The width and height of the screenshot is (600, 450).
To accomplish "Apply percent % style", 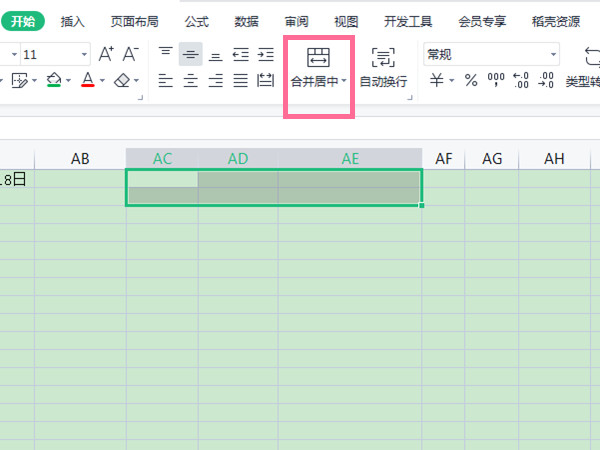I will [471, 80].
